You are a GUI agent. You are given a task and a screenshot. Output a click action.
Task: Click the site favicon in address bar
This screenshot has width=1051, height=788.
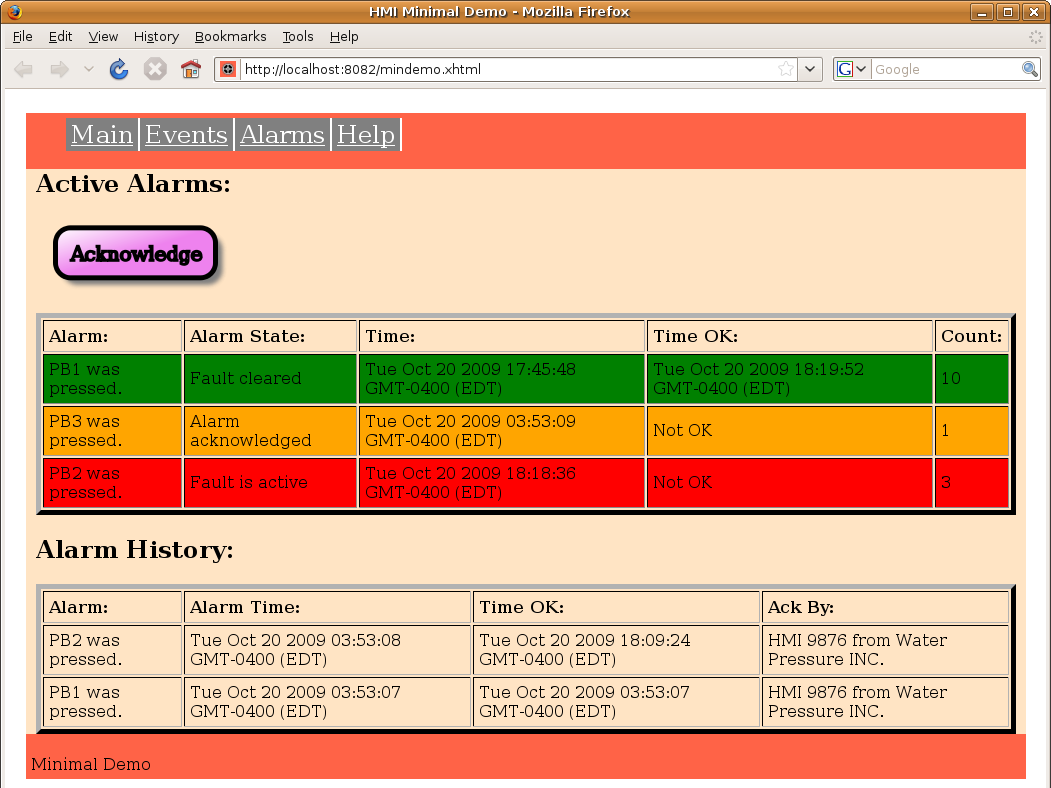[228, 69]
